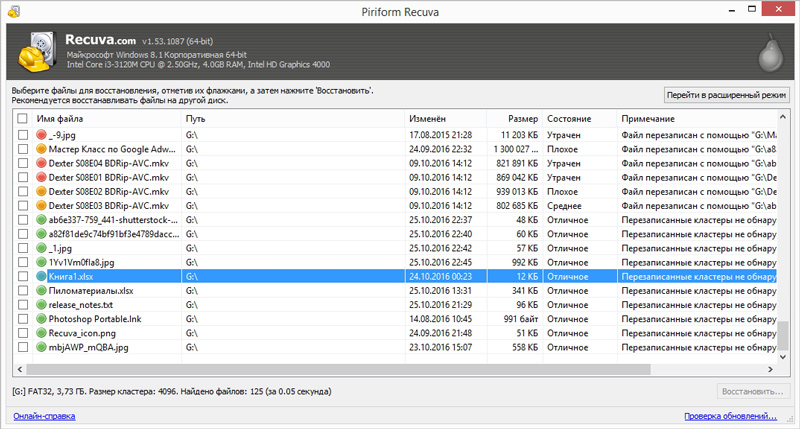Sort by the Имя файла column header

click(107, 118)
